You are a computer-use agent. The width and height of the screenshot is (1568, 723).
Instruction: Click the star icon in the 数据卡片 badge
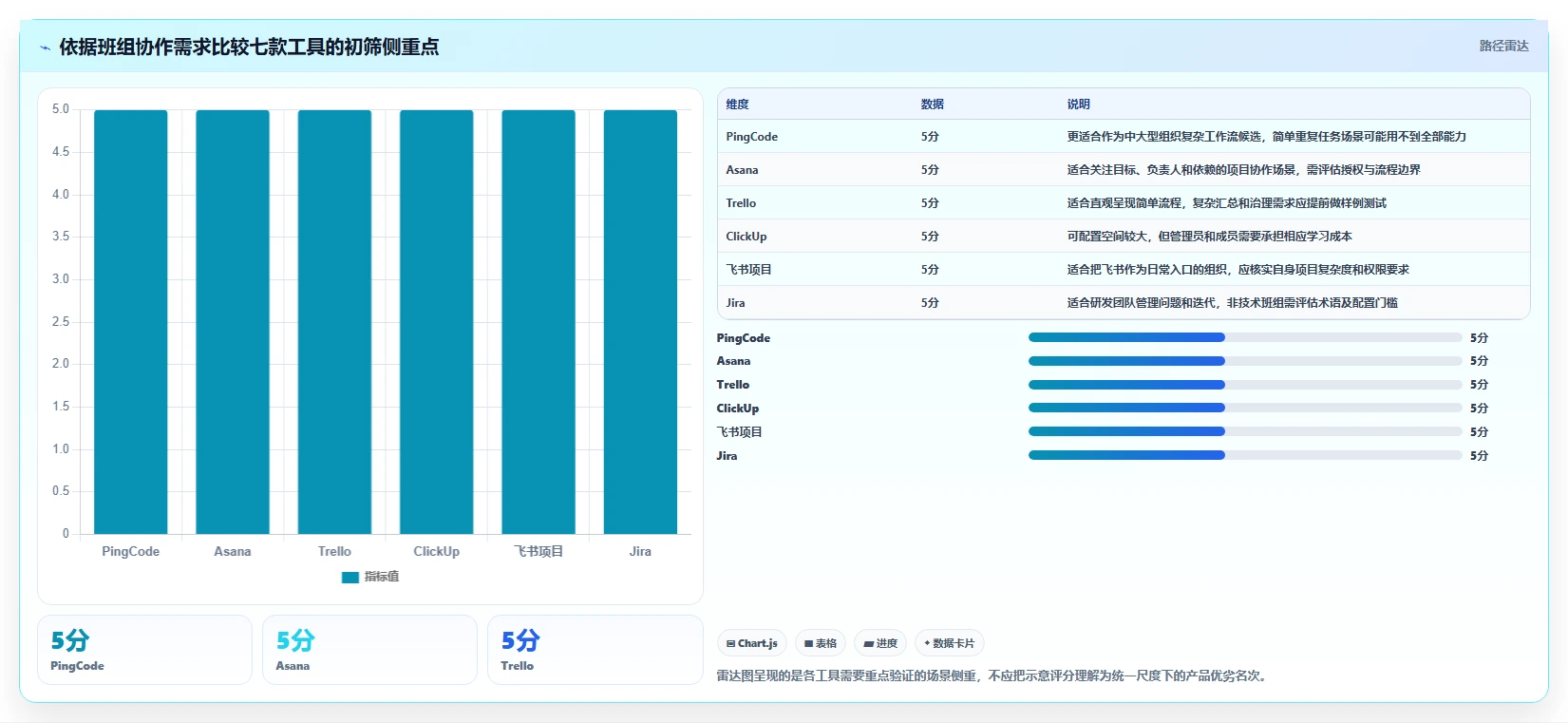click(x=927, y=643)
